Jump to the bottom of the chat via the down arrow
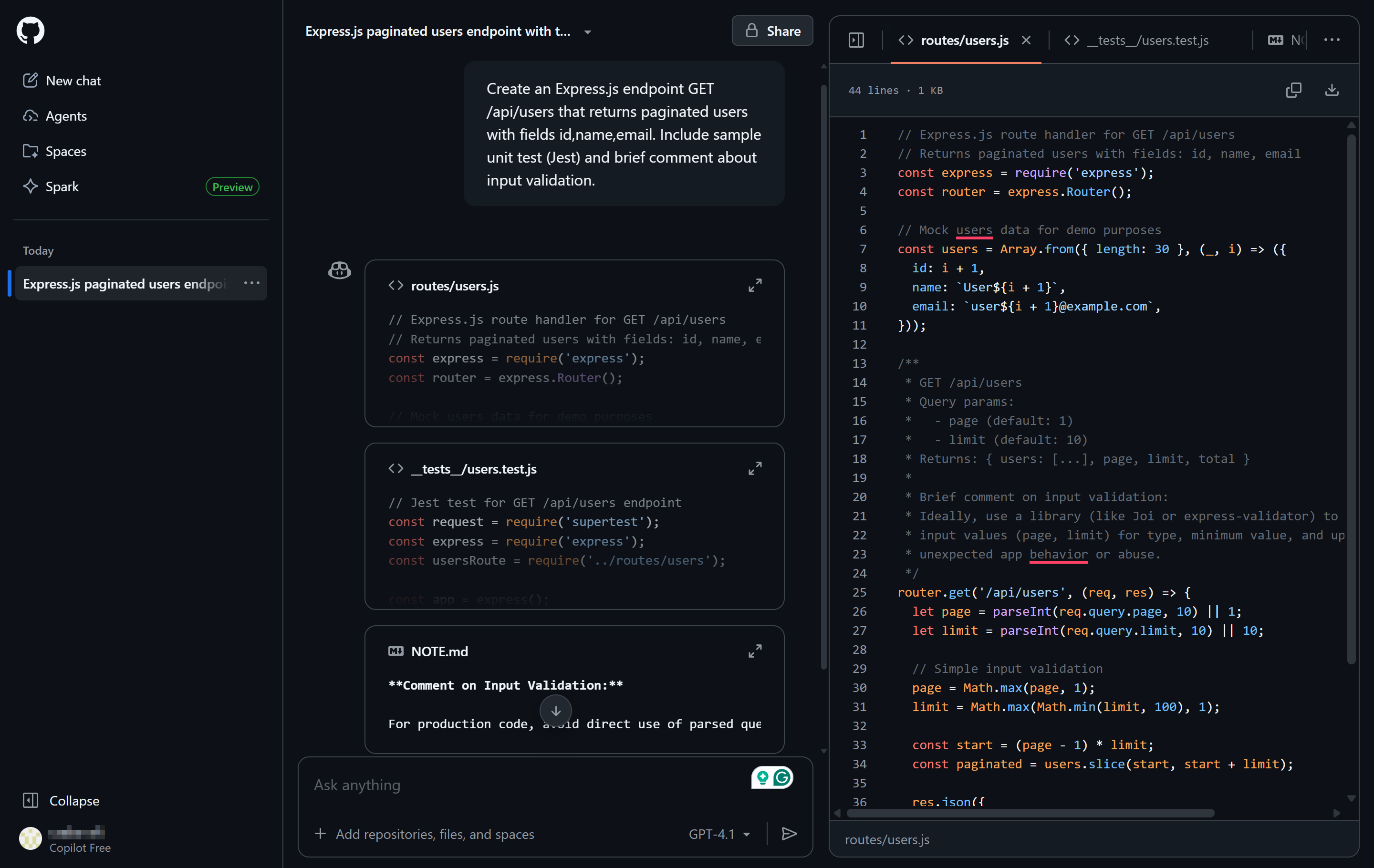The height and width of the screenshot is (868, 1374). [x=556, y=711]
